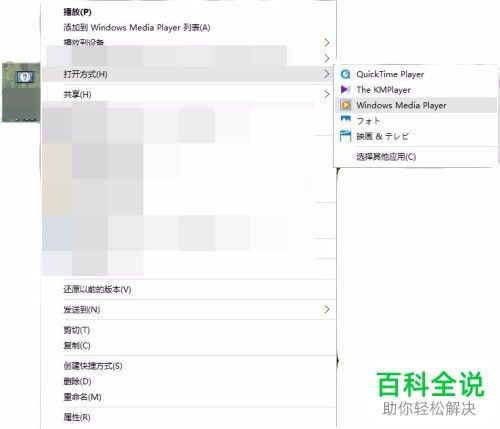Select 剪切(T) from the menu
This screenshot has height=429, width=500.
pos(188,330)
